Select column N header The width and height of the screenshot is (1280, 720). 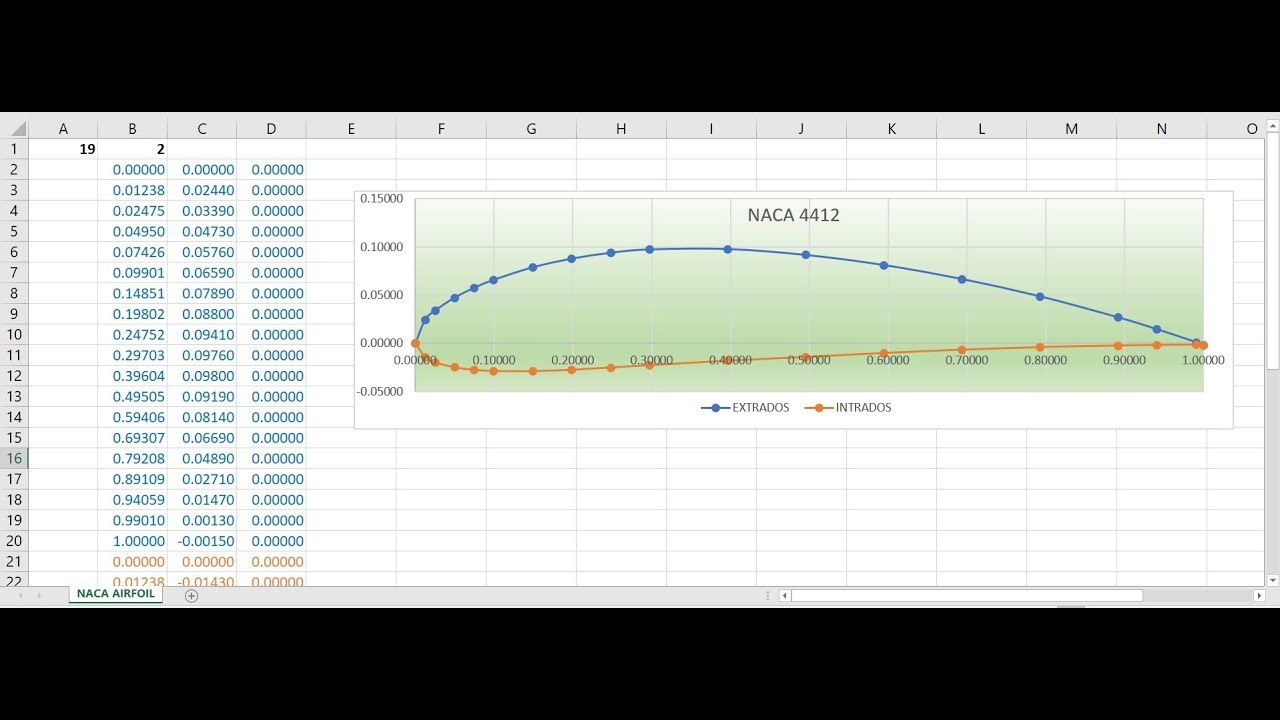click(1162, 129)
